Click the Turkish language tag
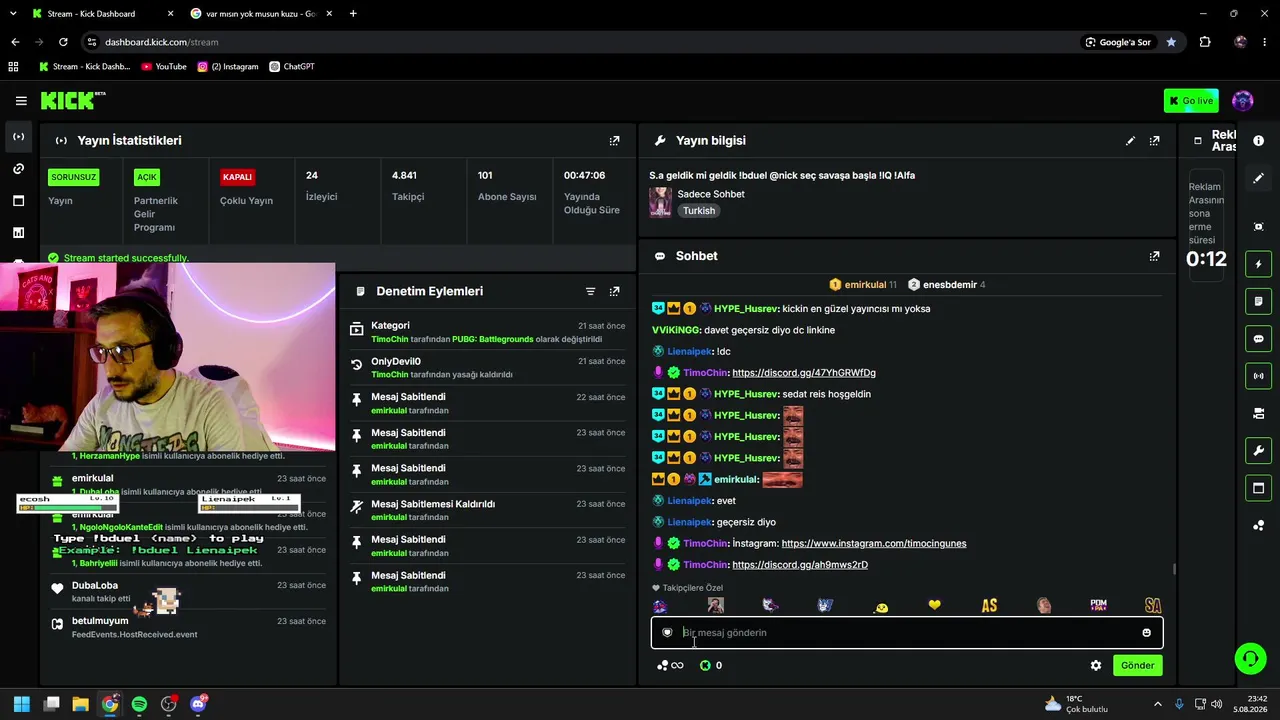Image resolution: width=1280 pixels, height=720 pixels. click(x=699, y=211)
